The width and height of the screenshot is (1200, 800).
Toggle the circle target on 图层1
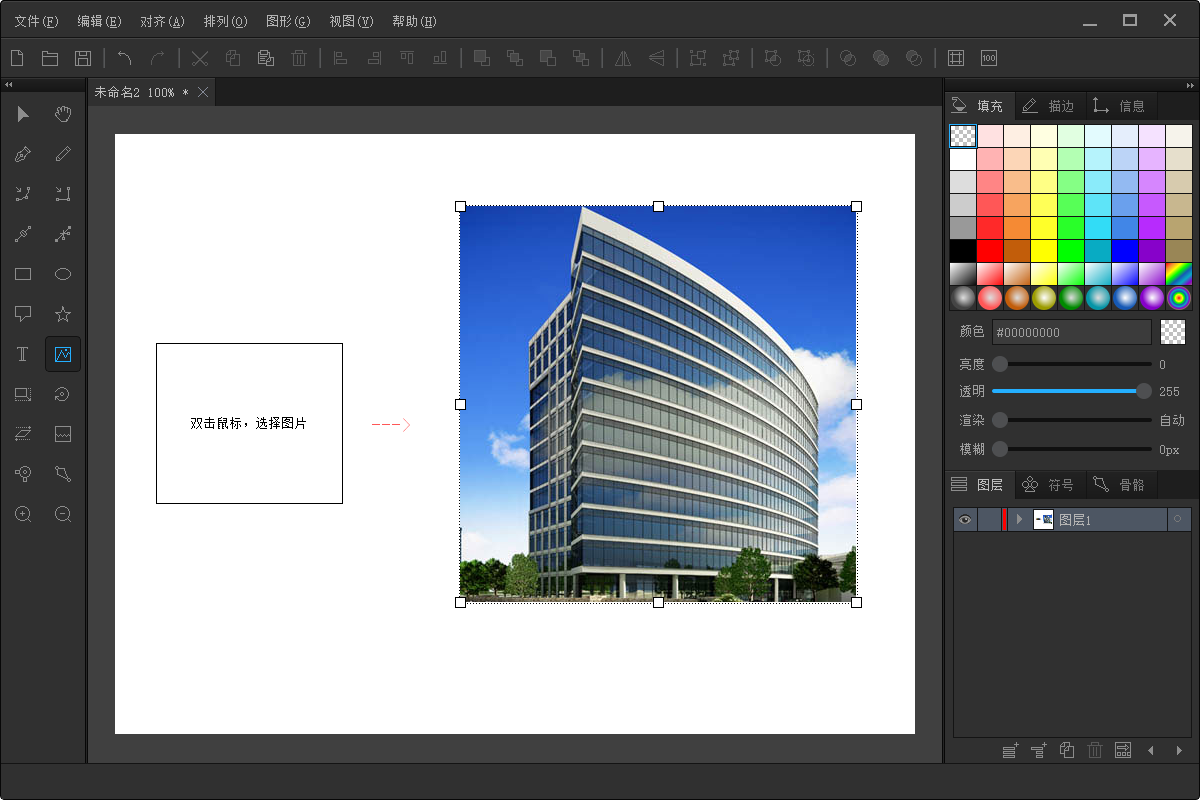1178,519
